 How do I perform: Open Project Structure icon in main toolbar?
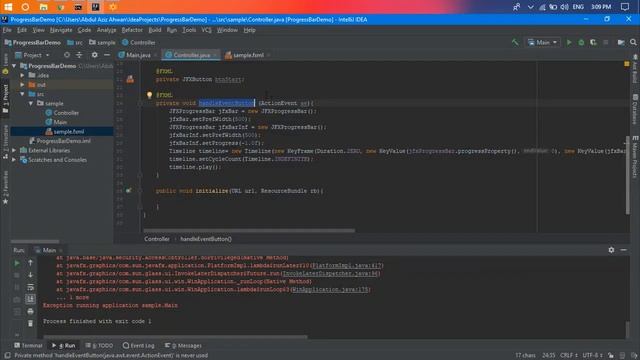point(621,42)
